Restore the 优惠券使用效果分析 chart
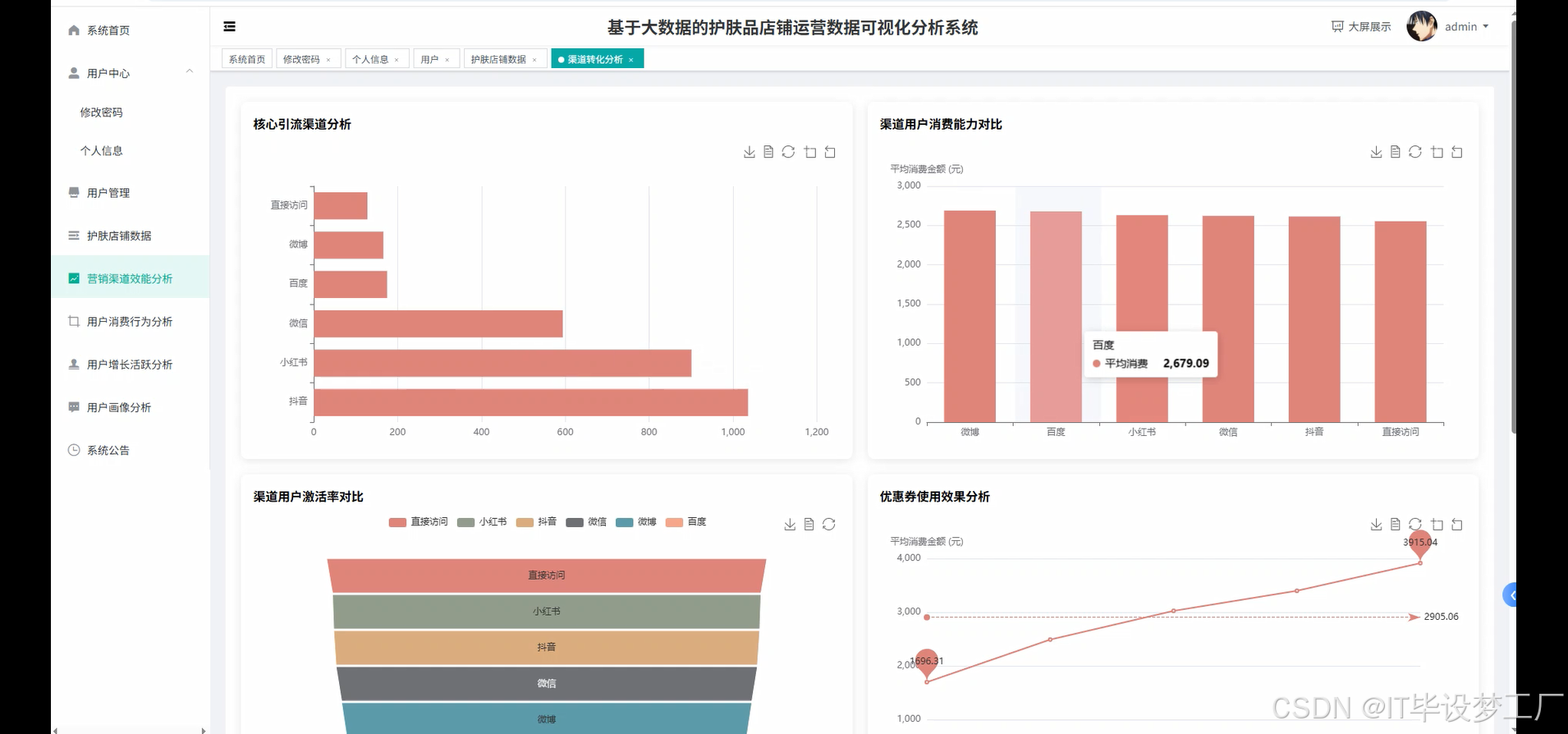This screenshot has width=1568, height=734. [1415, 524]
